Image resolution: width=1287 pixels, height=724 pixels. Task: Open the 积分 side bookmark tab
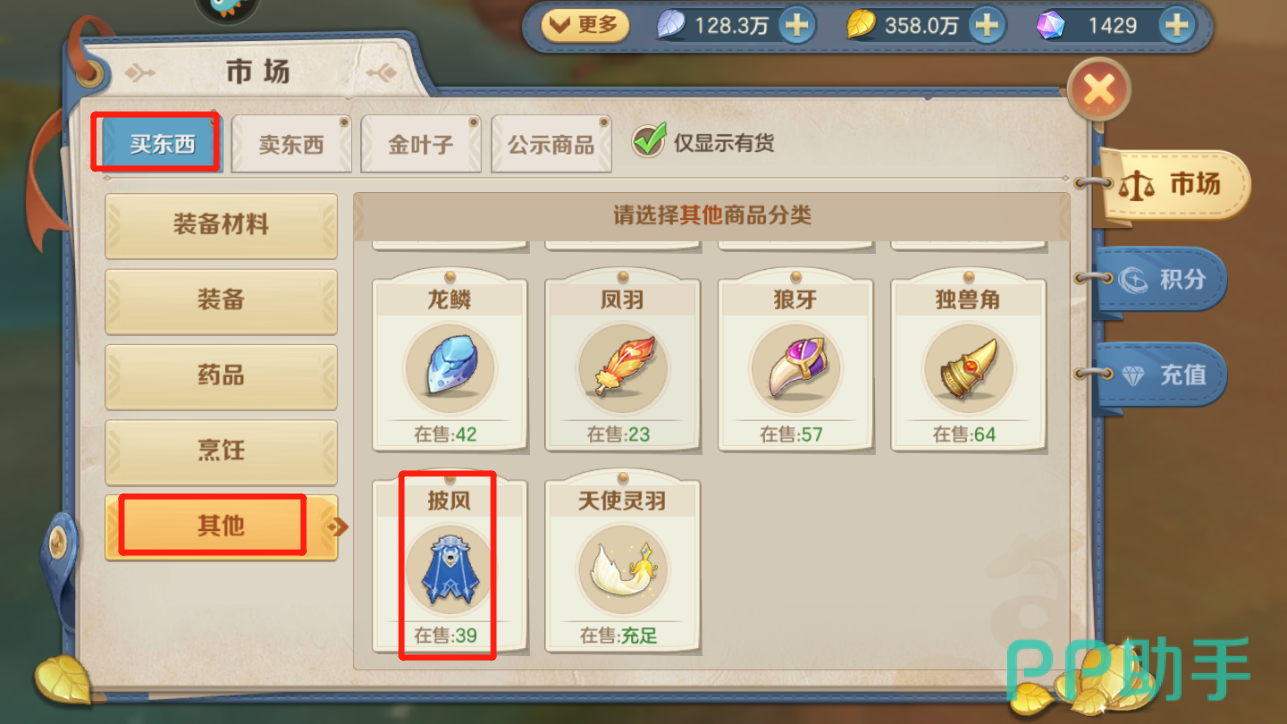click(x=1161, y=280)
